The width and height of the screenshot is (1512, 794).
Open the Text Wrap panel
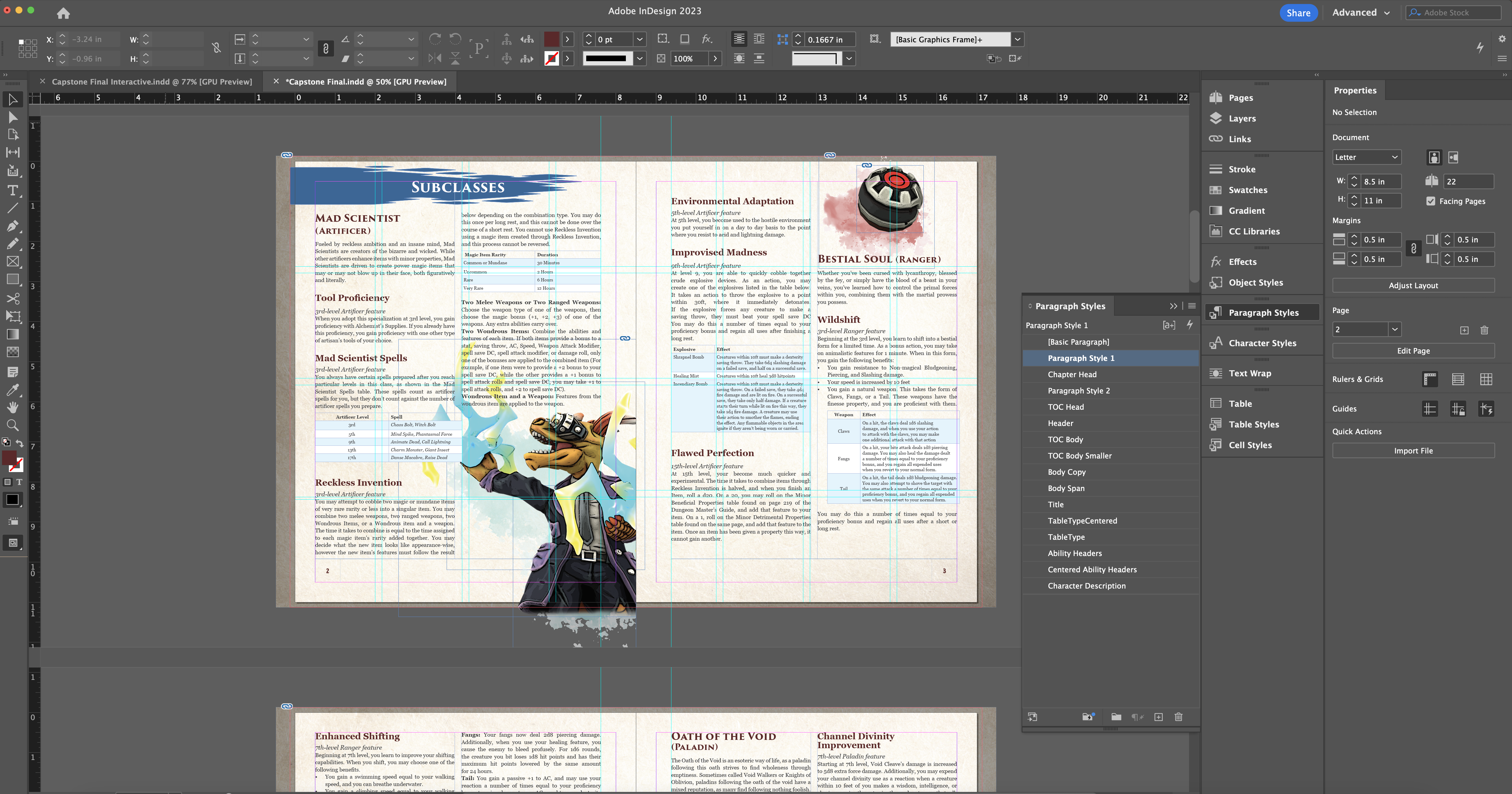tap(1250, 374)
